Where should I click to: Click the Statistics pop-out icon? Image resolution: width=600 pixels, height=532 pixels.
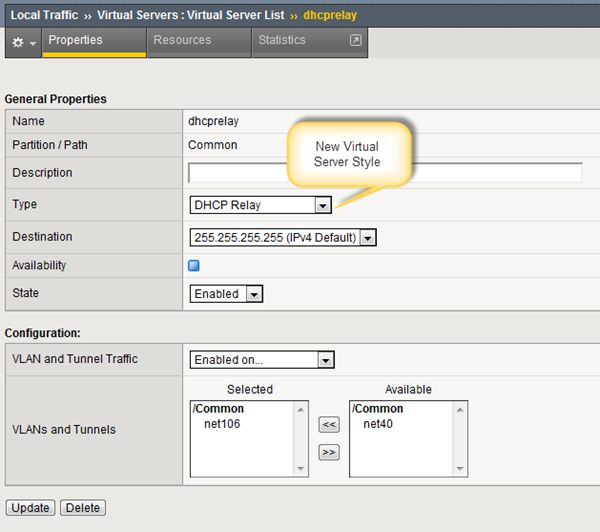coord(354,41)
